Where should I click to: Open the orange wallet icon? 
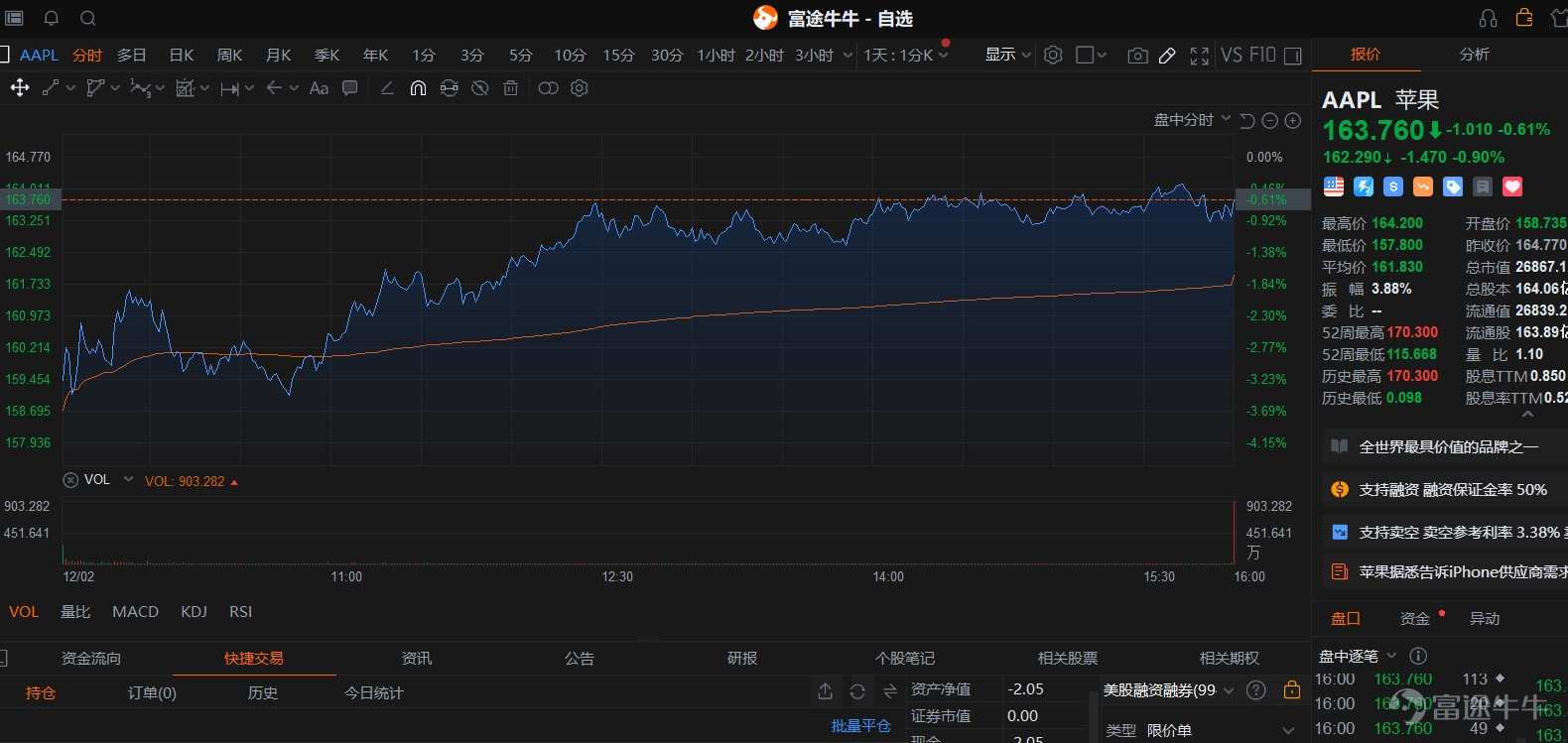pyautogui.click(x=1524, y=18)
